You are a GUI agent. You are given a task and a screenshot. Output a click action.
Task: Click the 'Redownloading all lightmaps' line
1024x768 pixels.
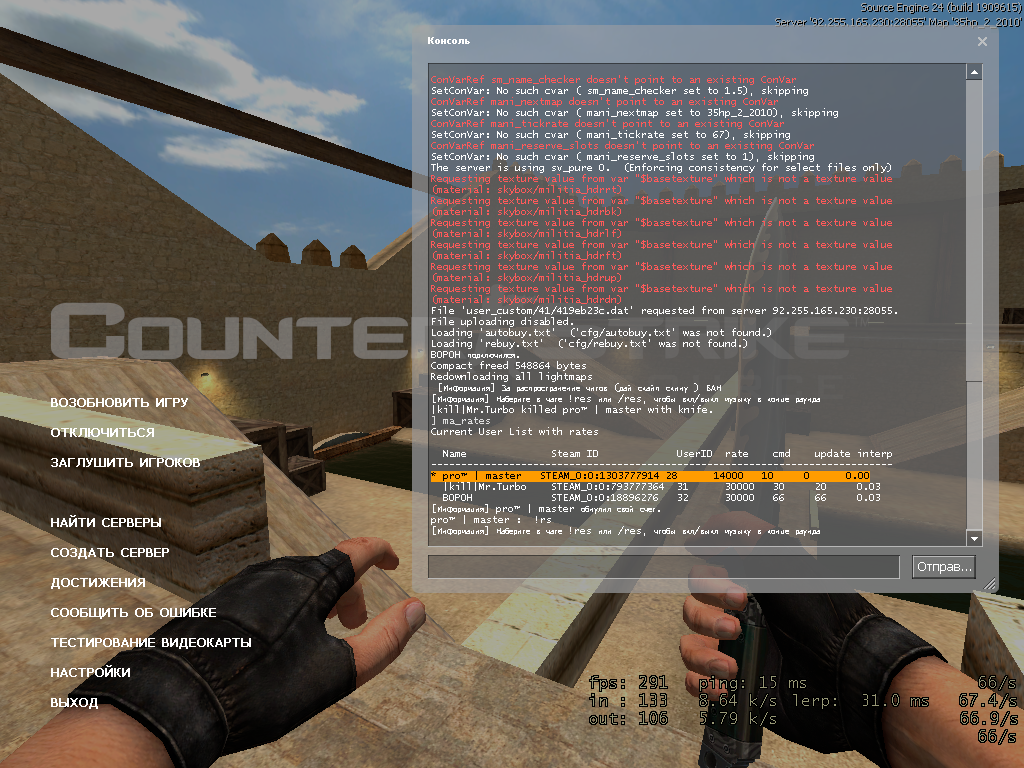pos(511,376)
